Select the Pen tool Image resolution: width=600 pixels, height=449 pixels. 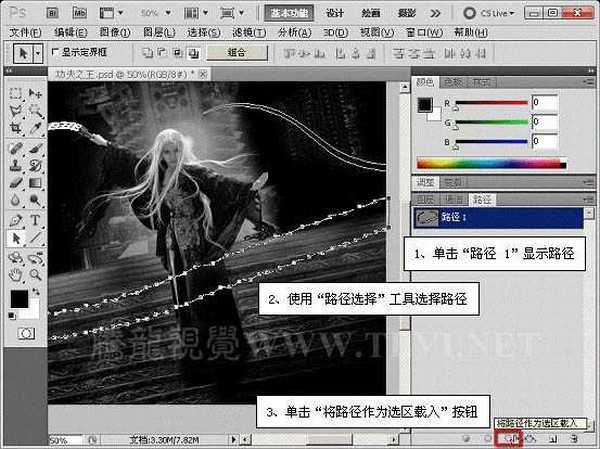[x=16, y=220]
